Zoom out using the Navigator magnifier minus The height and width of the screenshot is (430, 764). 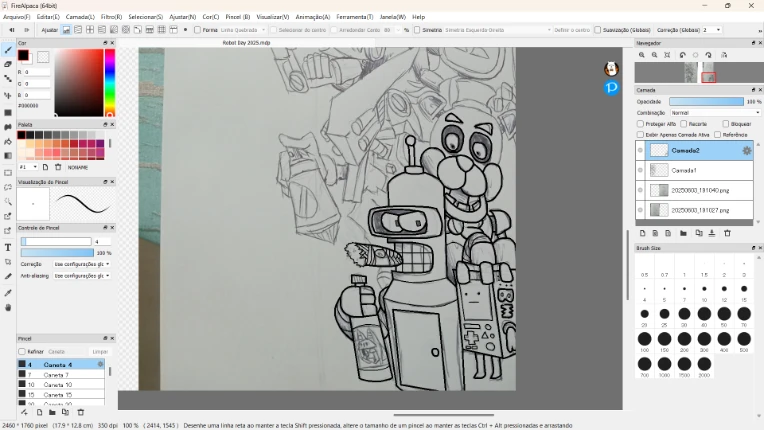click(x=654, y=55)
